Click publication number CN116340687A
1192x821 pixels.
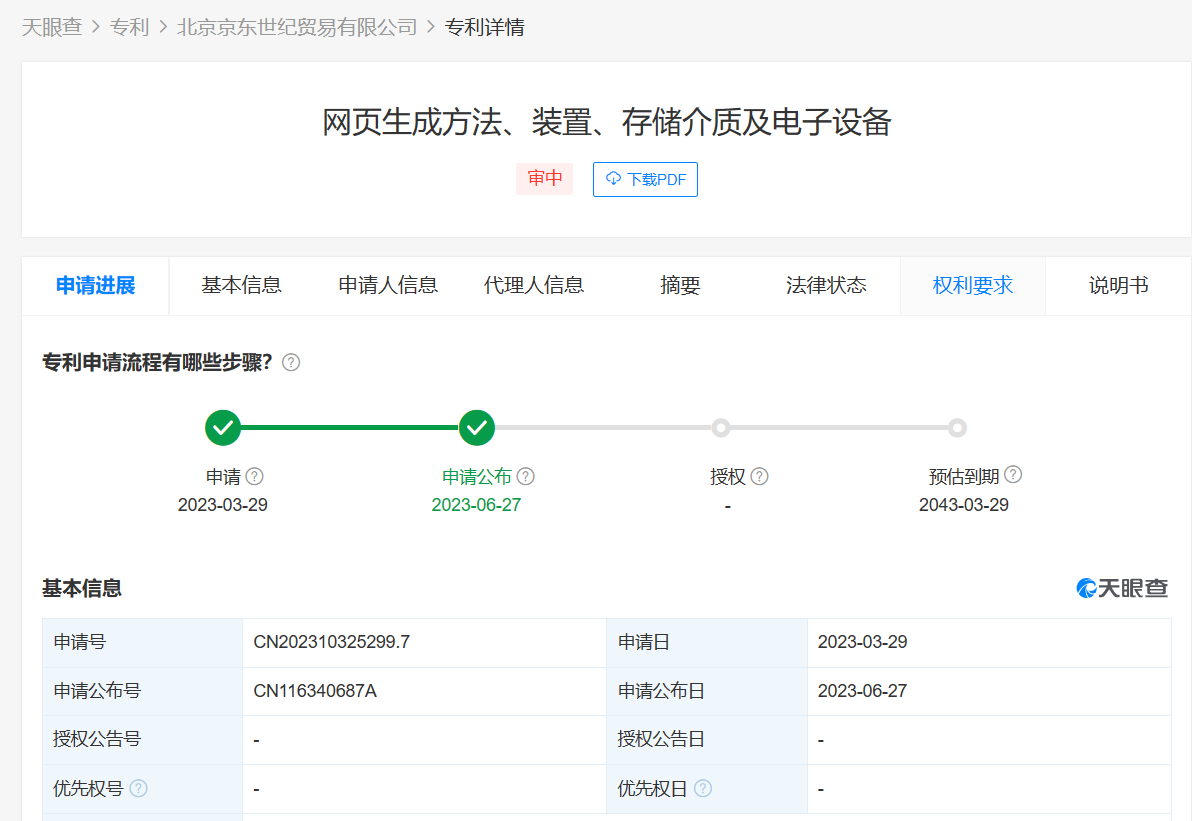(315, 691)
